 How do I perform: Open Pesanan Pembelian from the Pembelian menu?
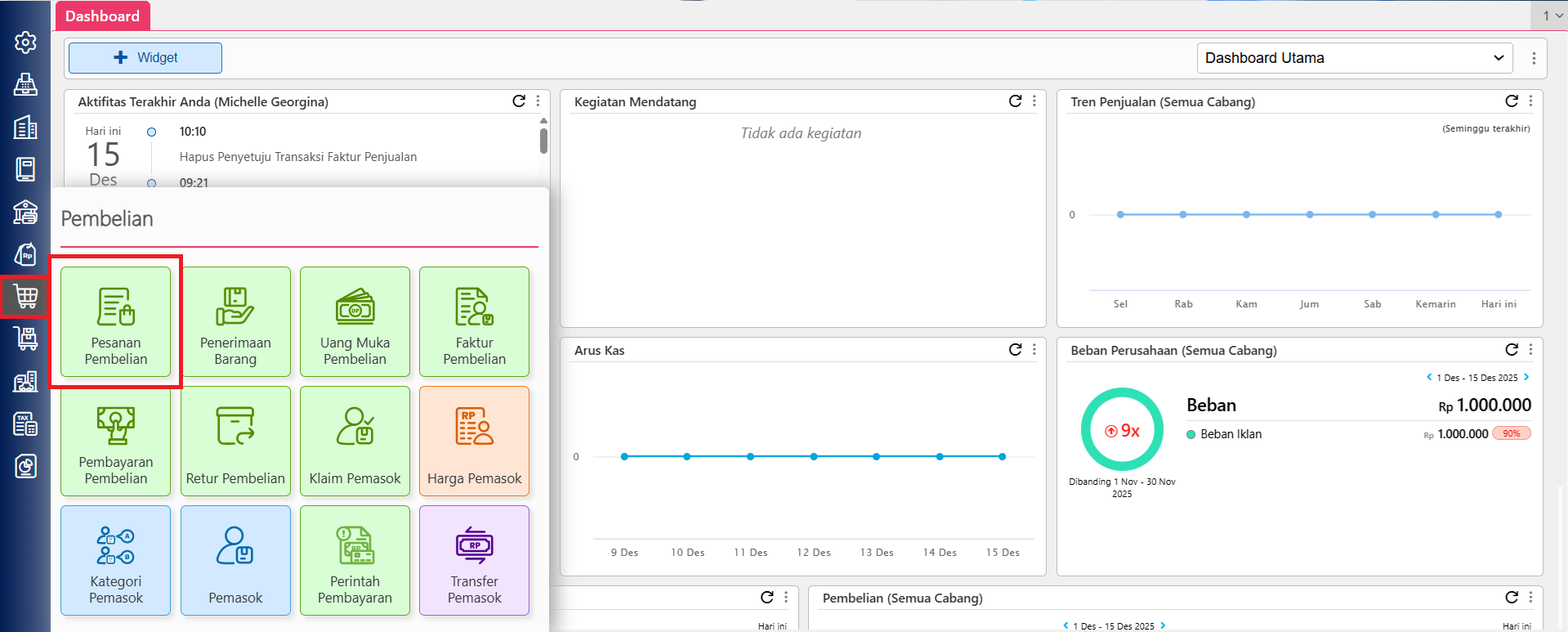click(115, 321)
